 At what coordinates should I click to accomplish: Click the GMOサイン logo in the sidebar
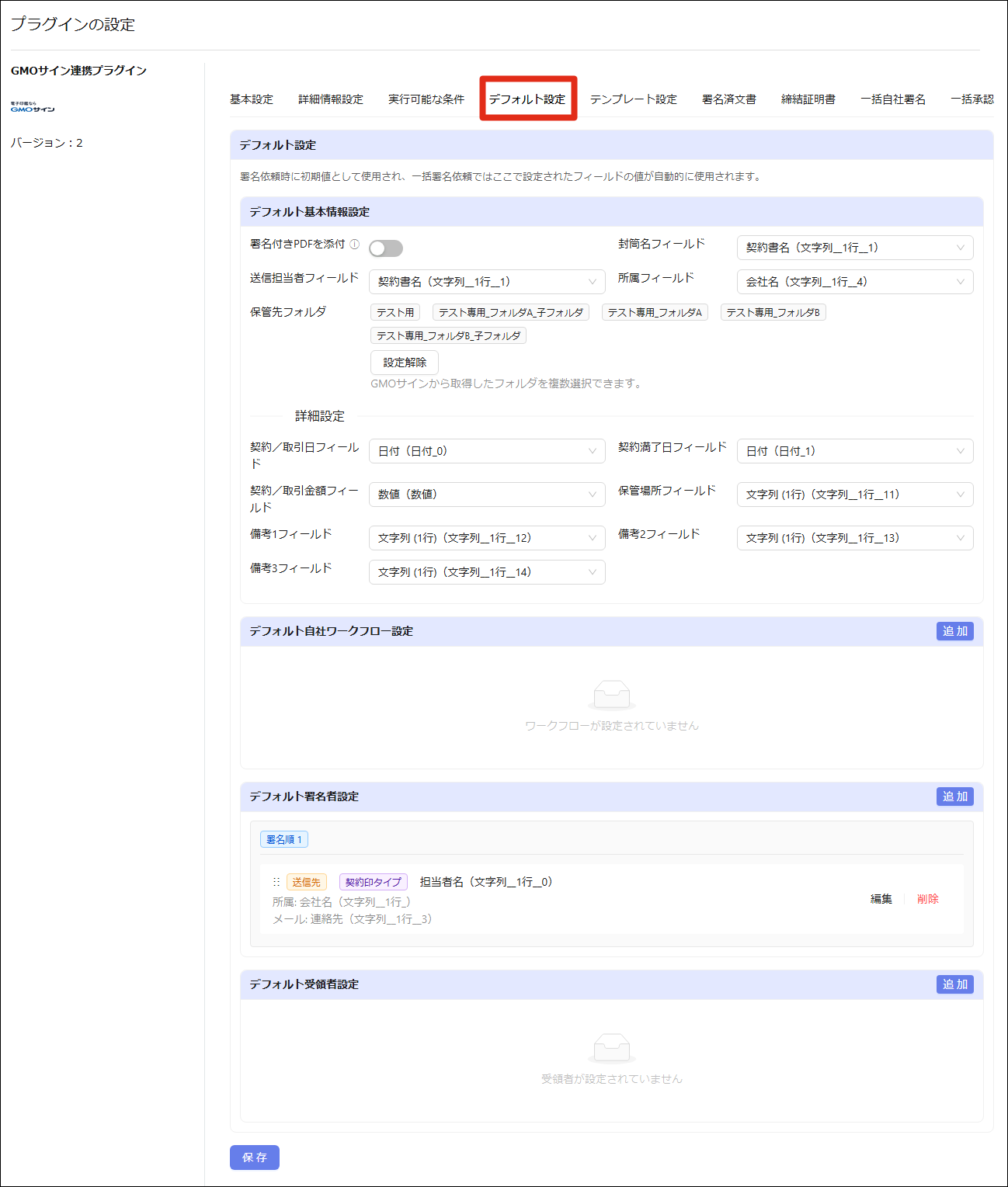33,107
